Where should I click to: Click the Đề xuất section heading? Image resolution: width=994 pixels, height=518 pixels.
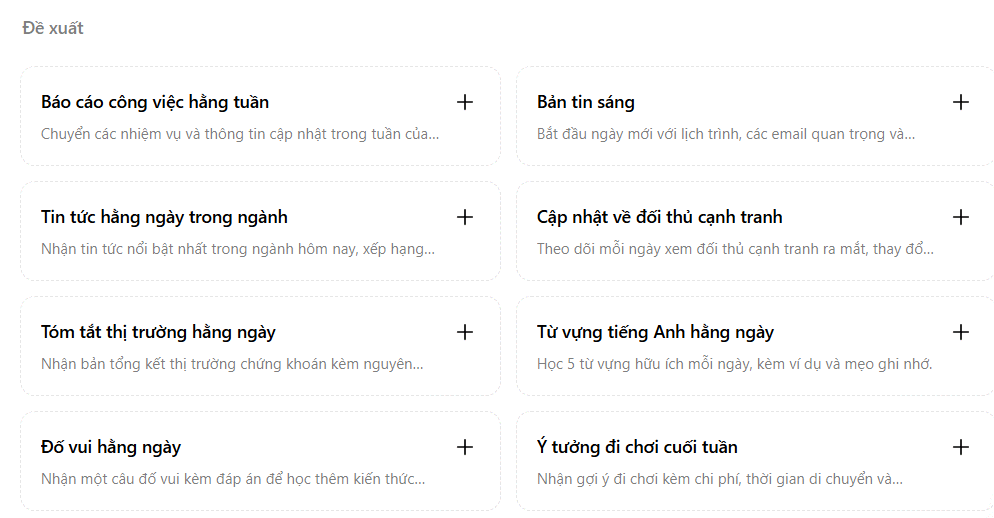(x=53, y=28)
